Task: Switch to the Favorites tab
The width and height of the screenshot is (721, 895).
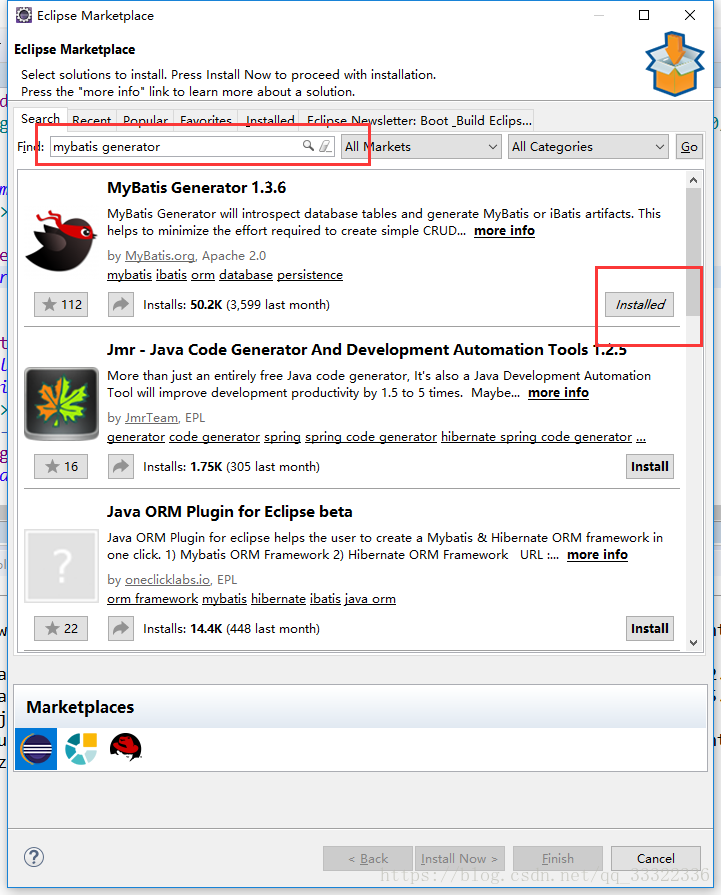Action: 206,120
